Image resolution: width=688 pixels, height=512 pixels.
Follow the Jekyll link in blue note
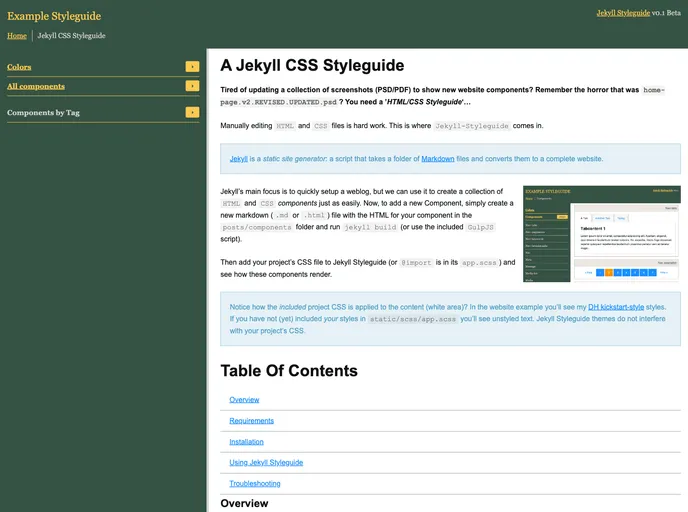239,159
